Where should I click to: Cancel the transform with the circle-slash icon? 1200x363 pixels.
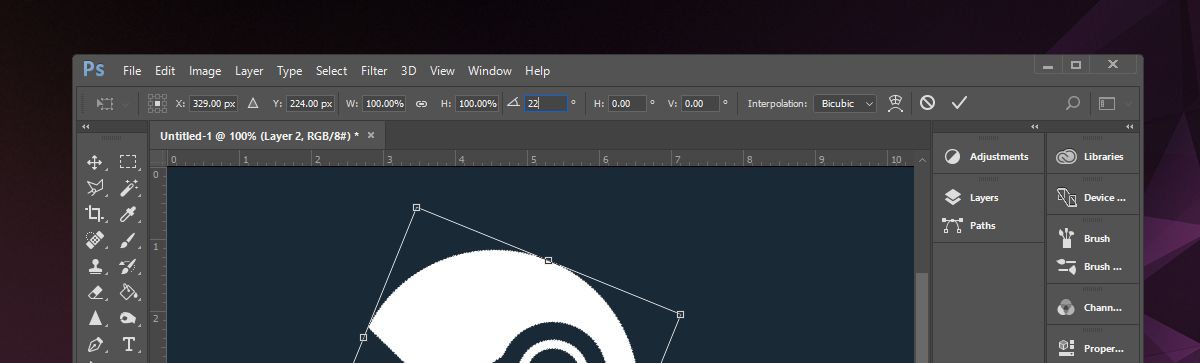coord(928,103)
